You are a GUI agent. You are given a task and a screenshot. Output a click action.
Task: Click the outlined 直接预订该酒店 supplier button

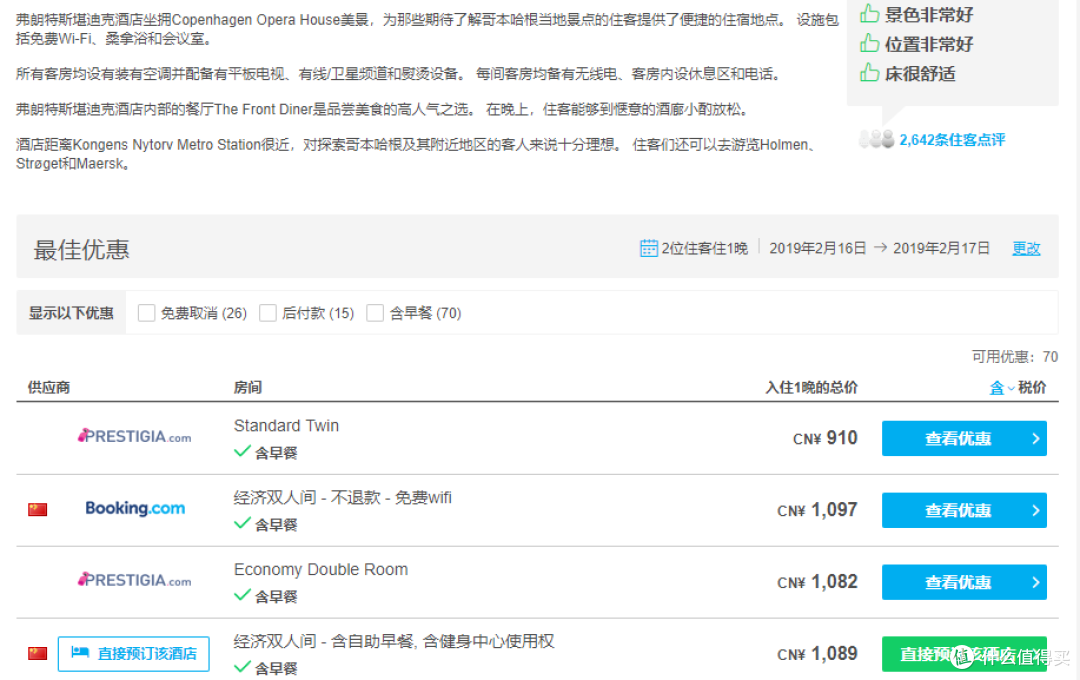coord(134,654)
